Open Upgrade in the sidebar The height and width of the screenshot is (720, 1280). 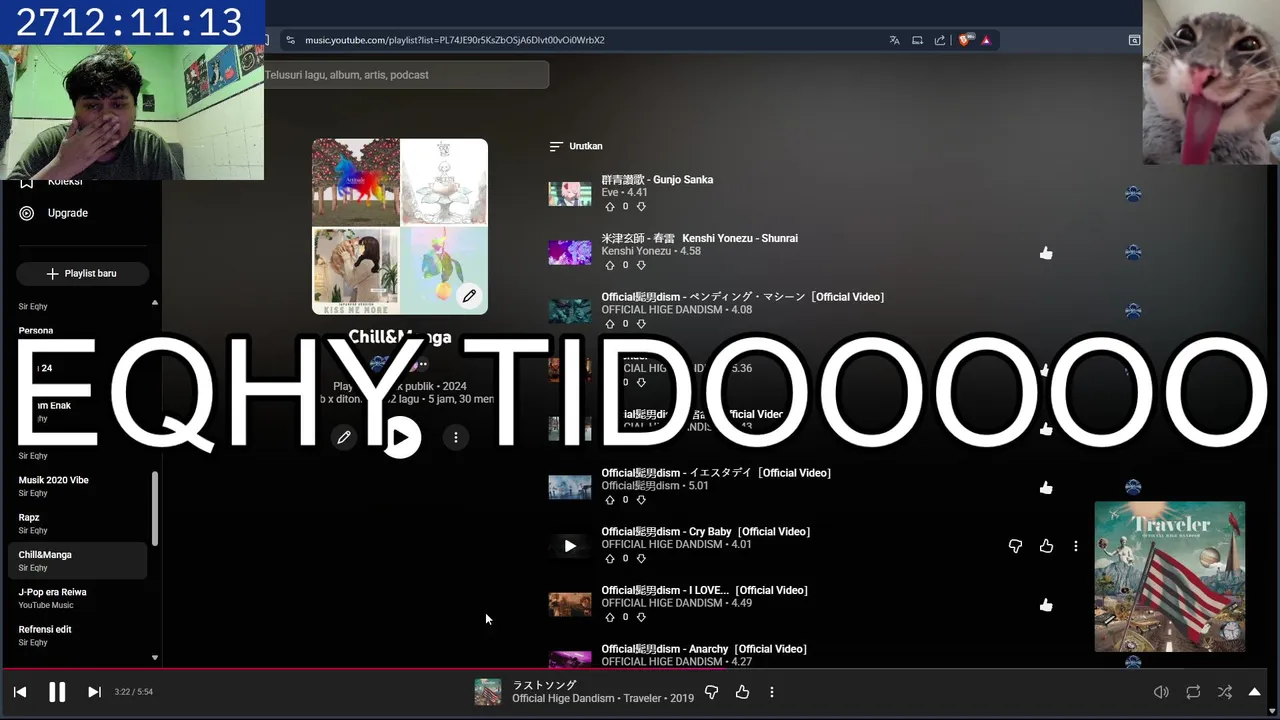click(68, 213)
